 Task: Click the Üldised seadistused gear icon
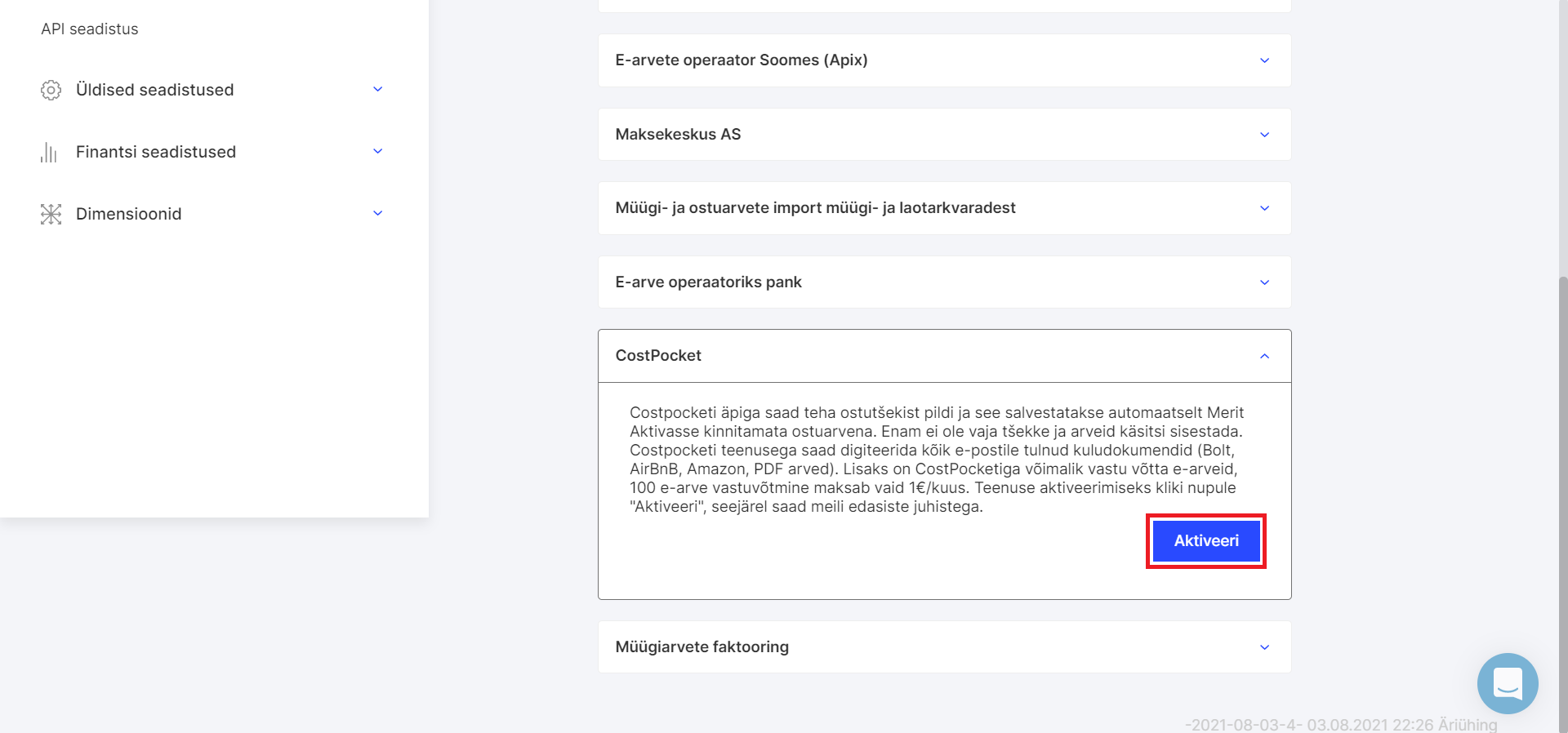click(x=51, y=90)
